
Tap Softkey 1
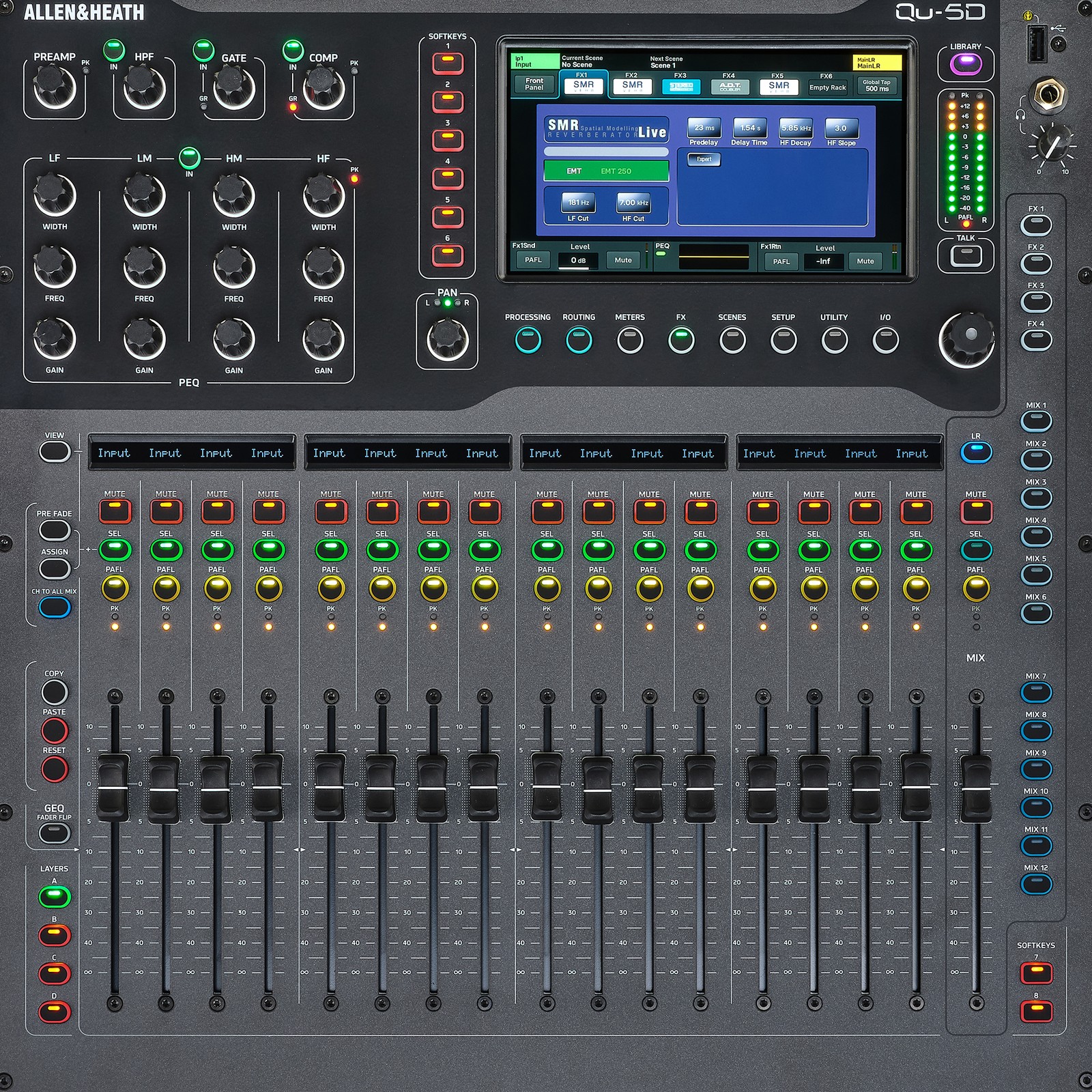448,63
